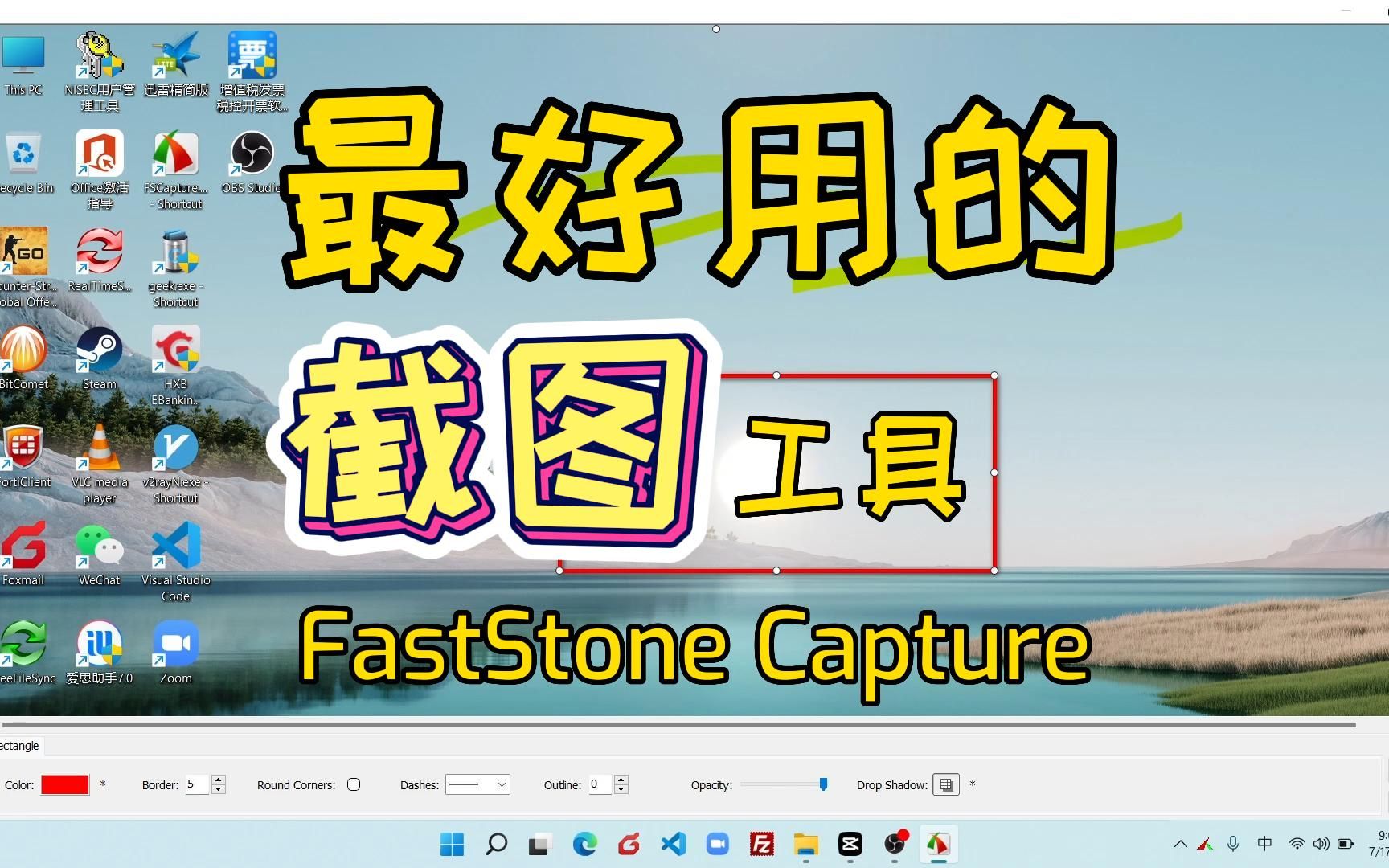Image resolution: width=1389 pixels, height=868 pixels.
Task: Open the volume tray icon
Action: (x=1321, y=844)
